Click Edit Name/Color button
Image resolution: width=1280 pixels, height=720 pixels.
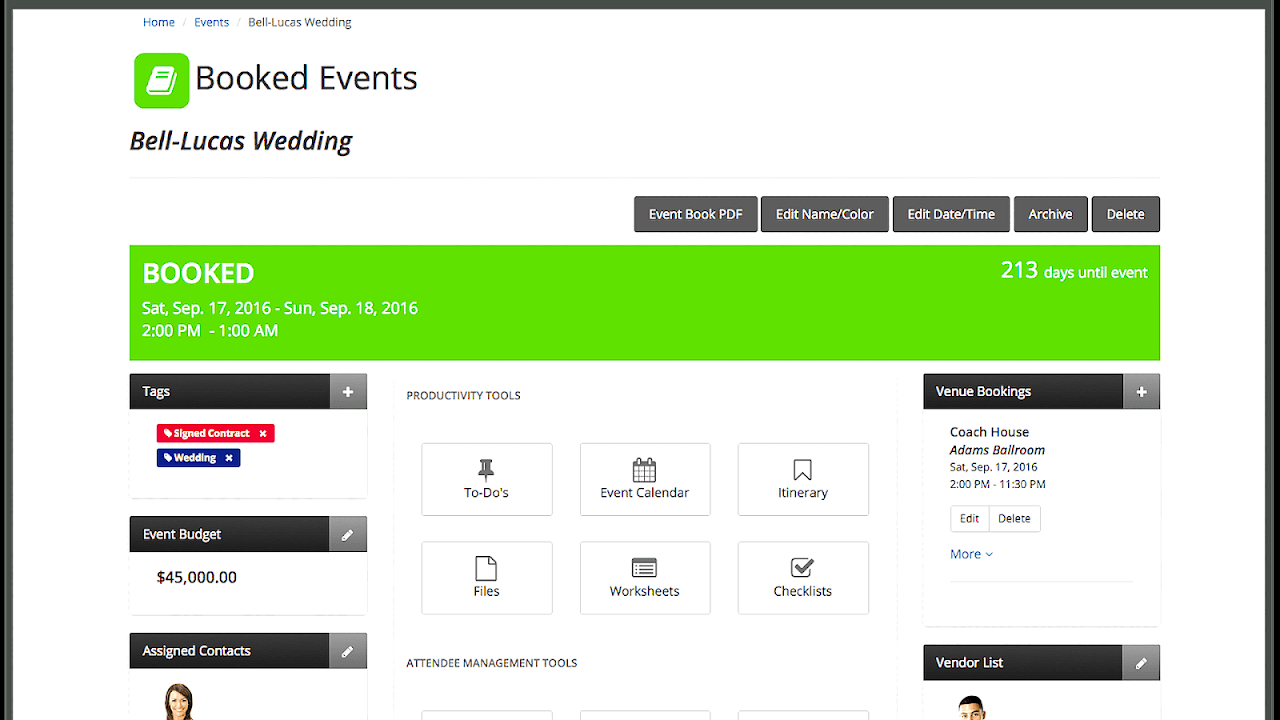825,214
